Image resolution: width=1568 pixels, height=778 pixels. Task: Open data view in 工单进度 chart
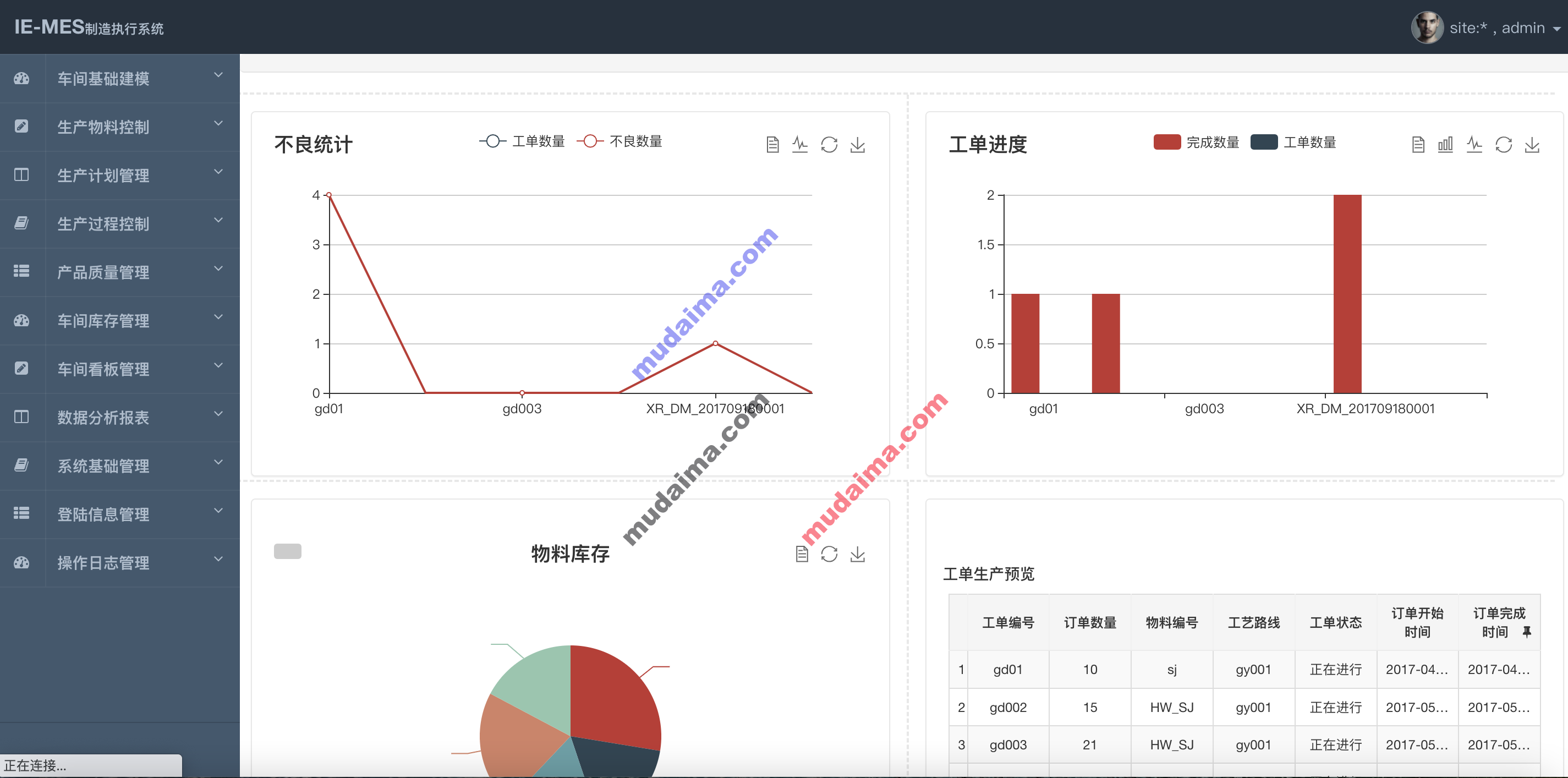1418,144
